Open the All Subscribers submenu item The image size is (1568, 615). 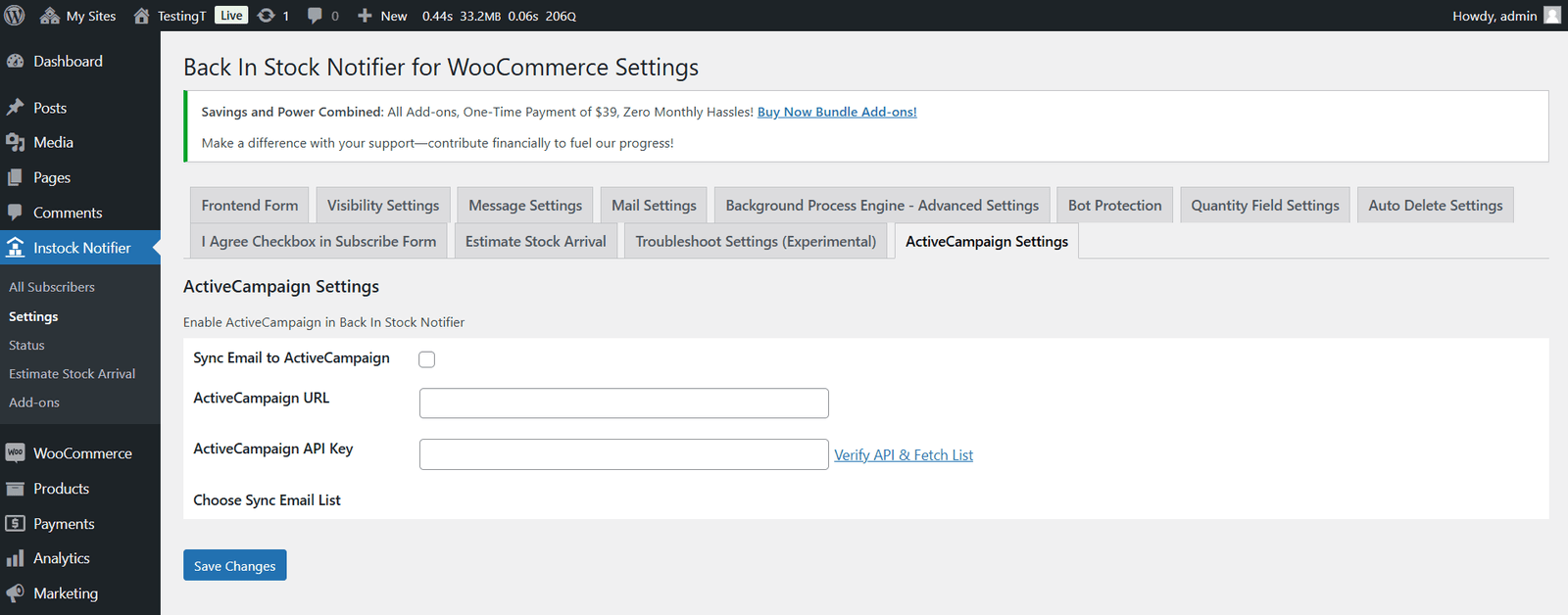52,287
